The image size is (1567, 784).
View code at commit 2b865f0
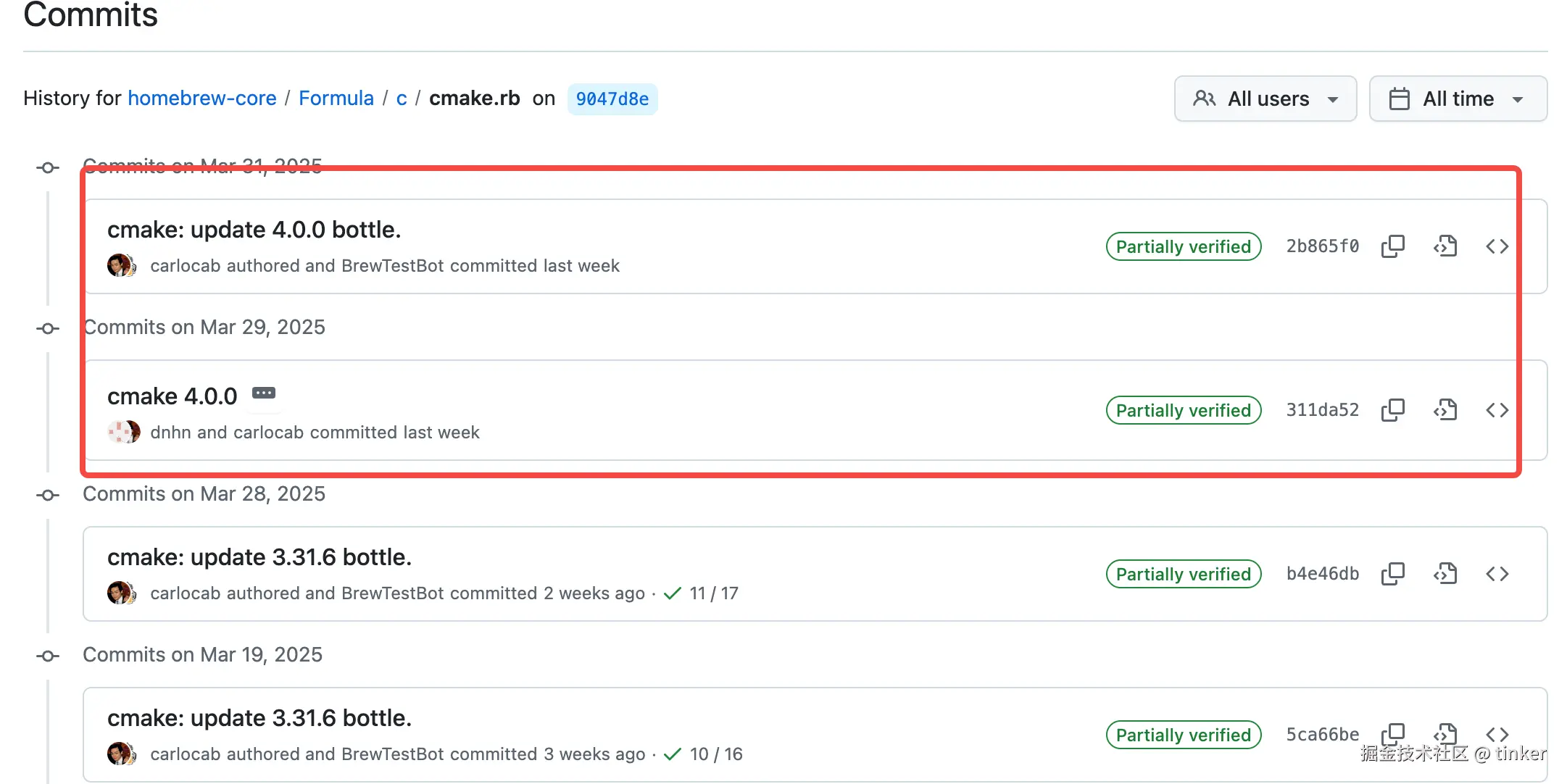(x=1445, y=246)
